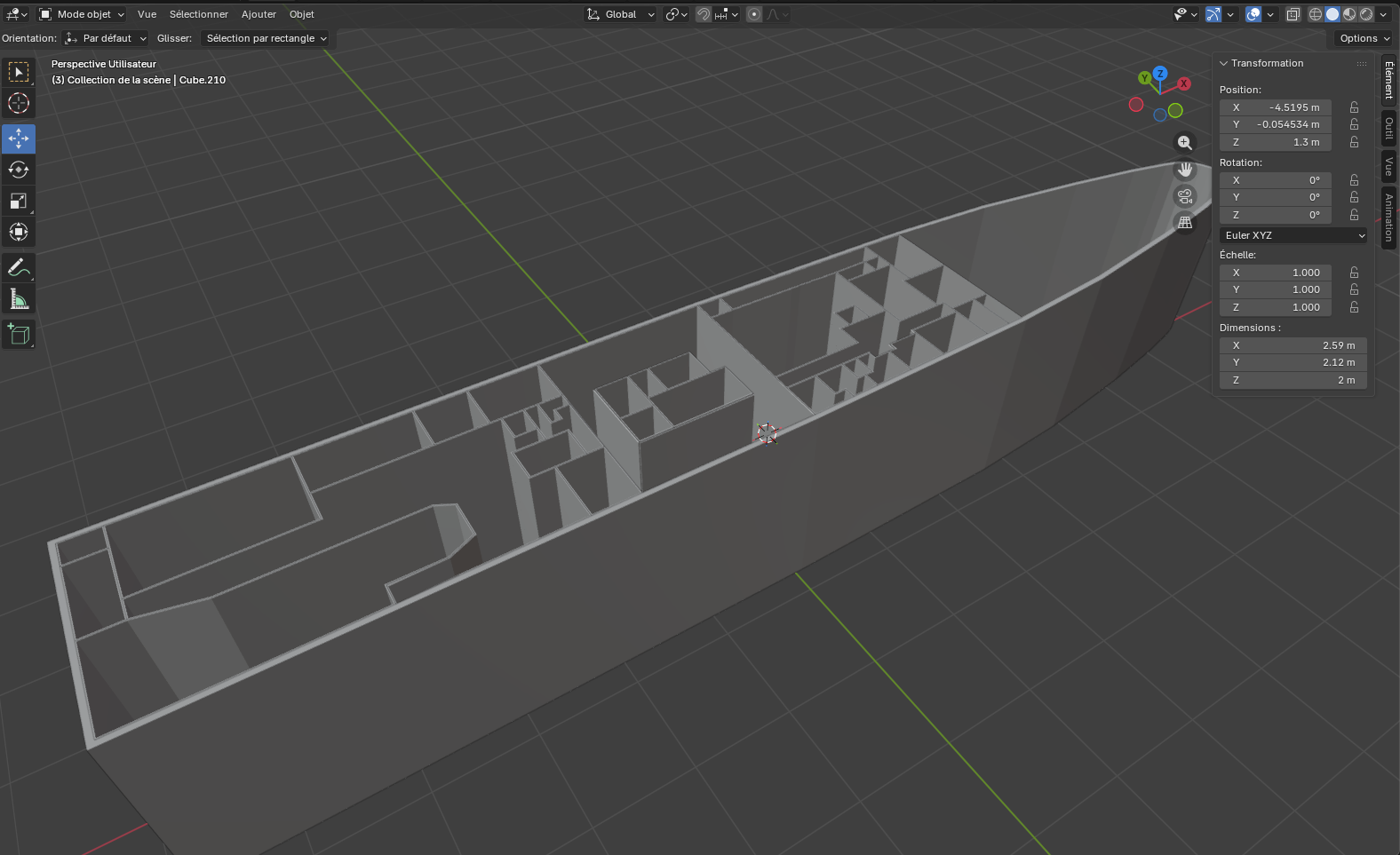The image size is (1400, 855).
Task: Toggle the snapping magnet
Action: tap(704, 14)
